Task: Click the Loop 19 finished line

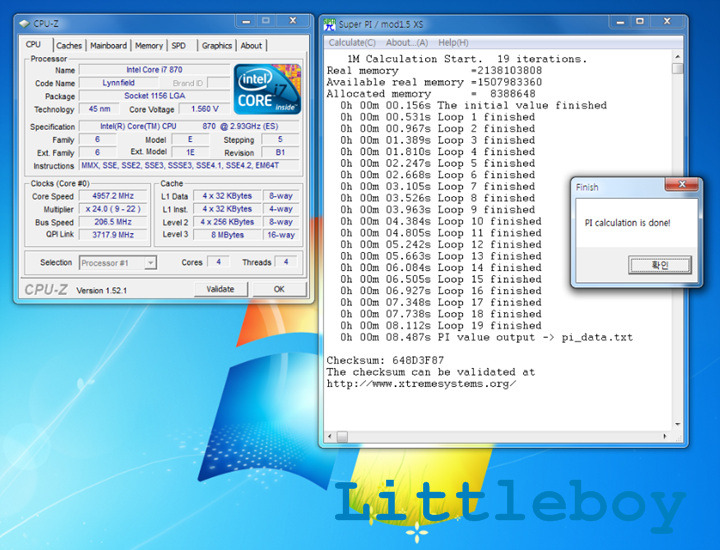Action: [441, 326]
